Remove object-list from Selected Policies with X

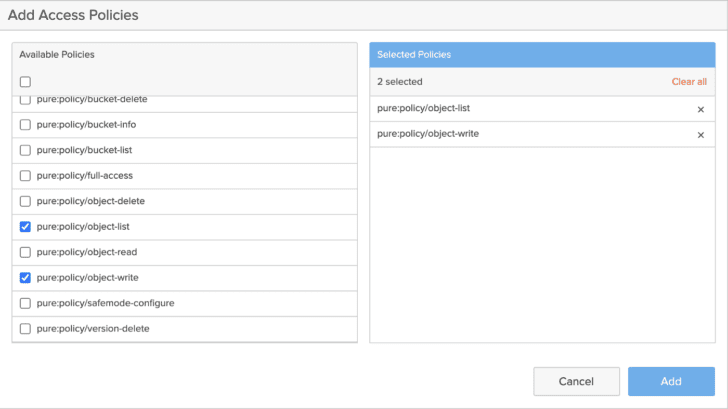click(x=700, y=109)
